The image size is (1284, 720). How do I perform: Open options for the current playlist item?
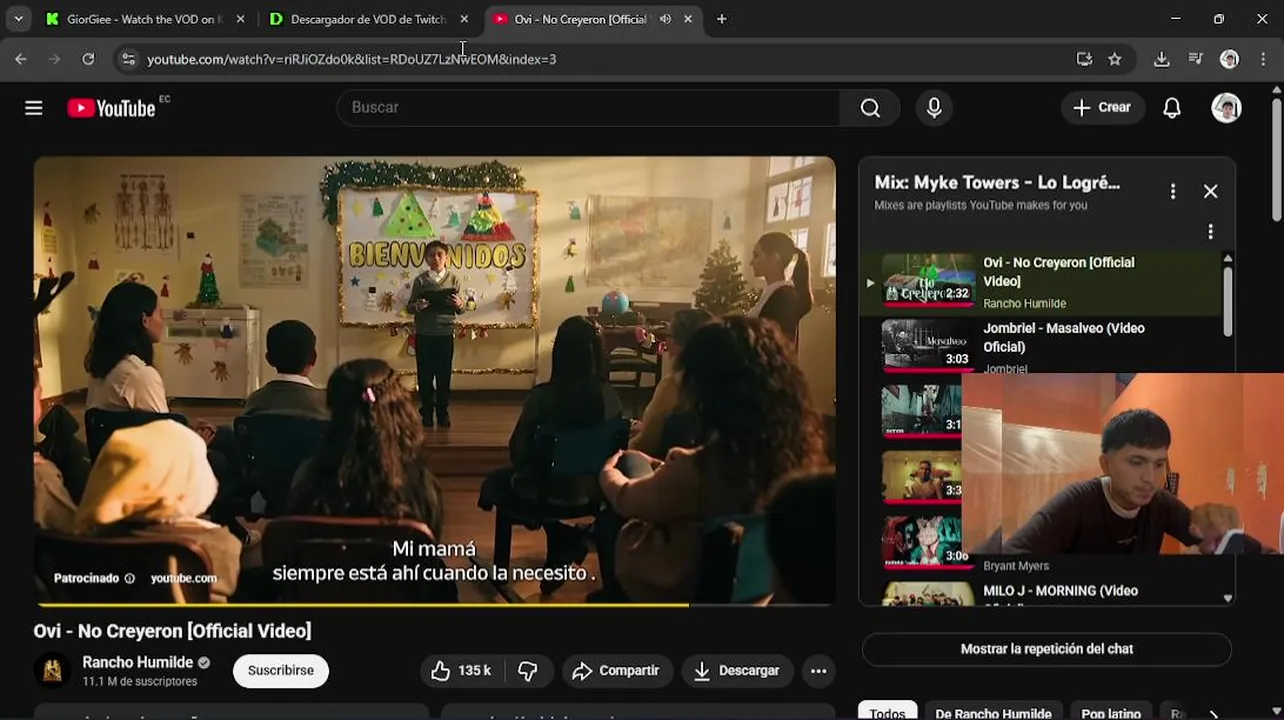1210,232
